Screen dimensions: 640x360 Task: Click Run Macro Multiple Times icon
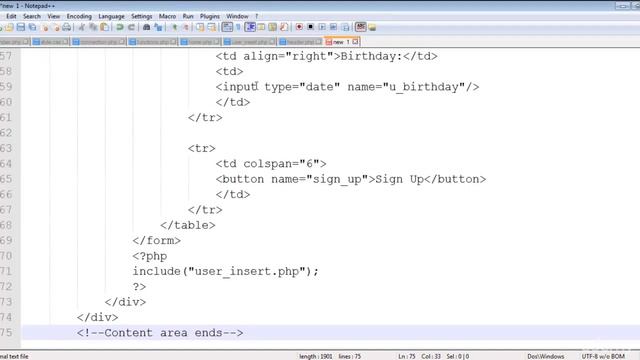pos(333,27)
